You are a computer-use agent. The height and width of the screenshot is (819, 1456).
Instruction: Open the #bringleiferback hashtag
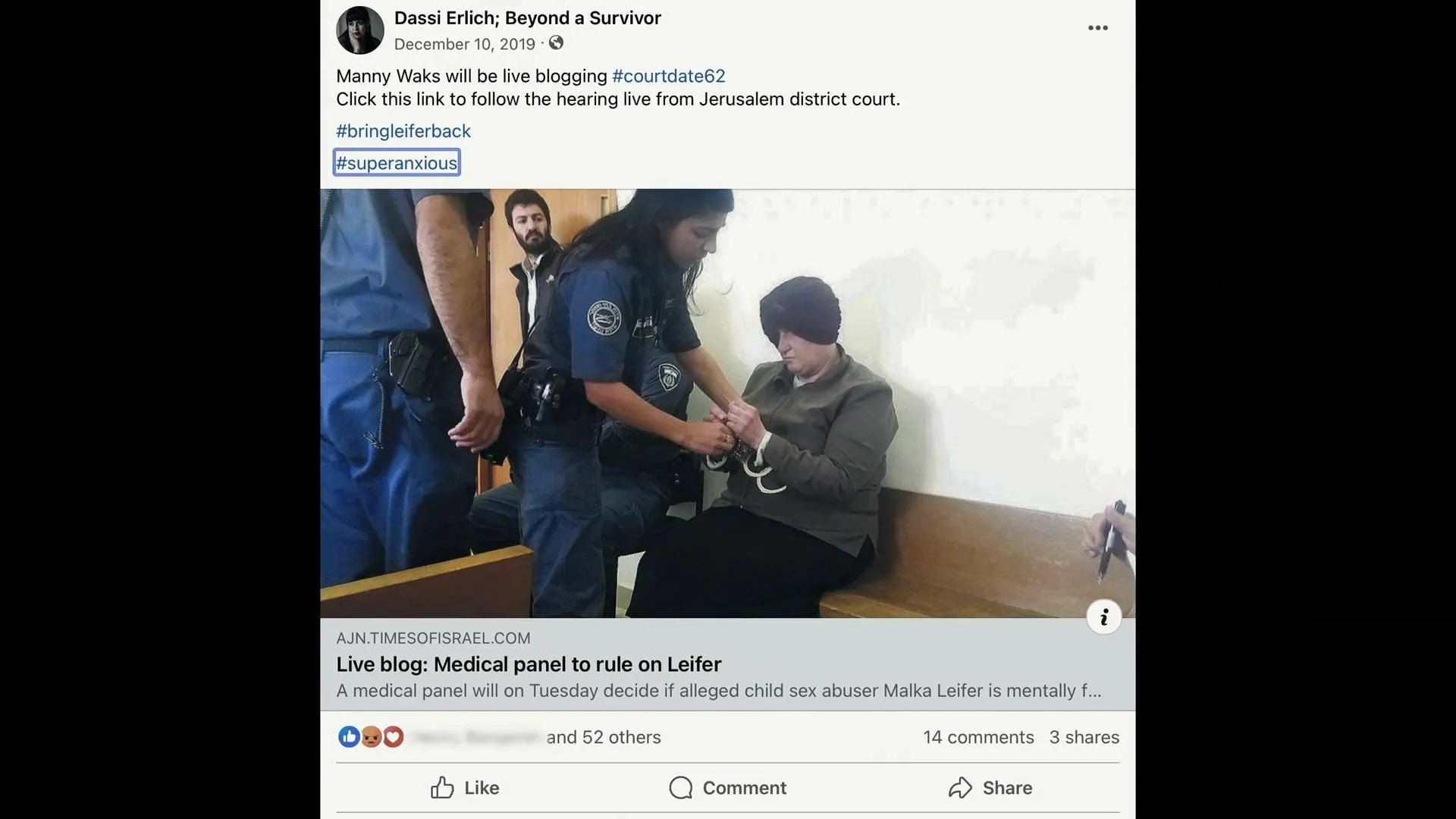coord(403,131)
